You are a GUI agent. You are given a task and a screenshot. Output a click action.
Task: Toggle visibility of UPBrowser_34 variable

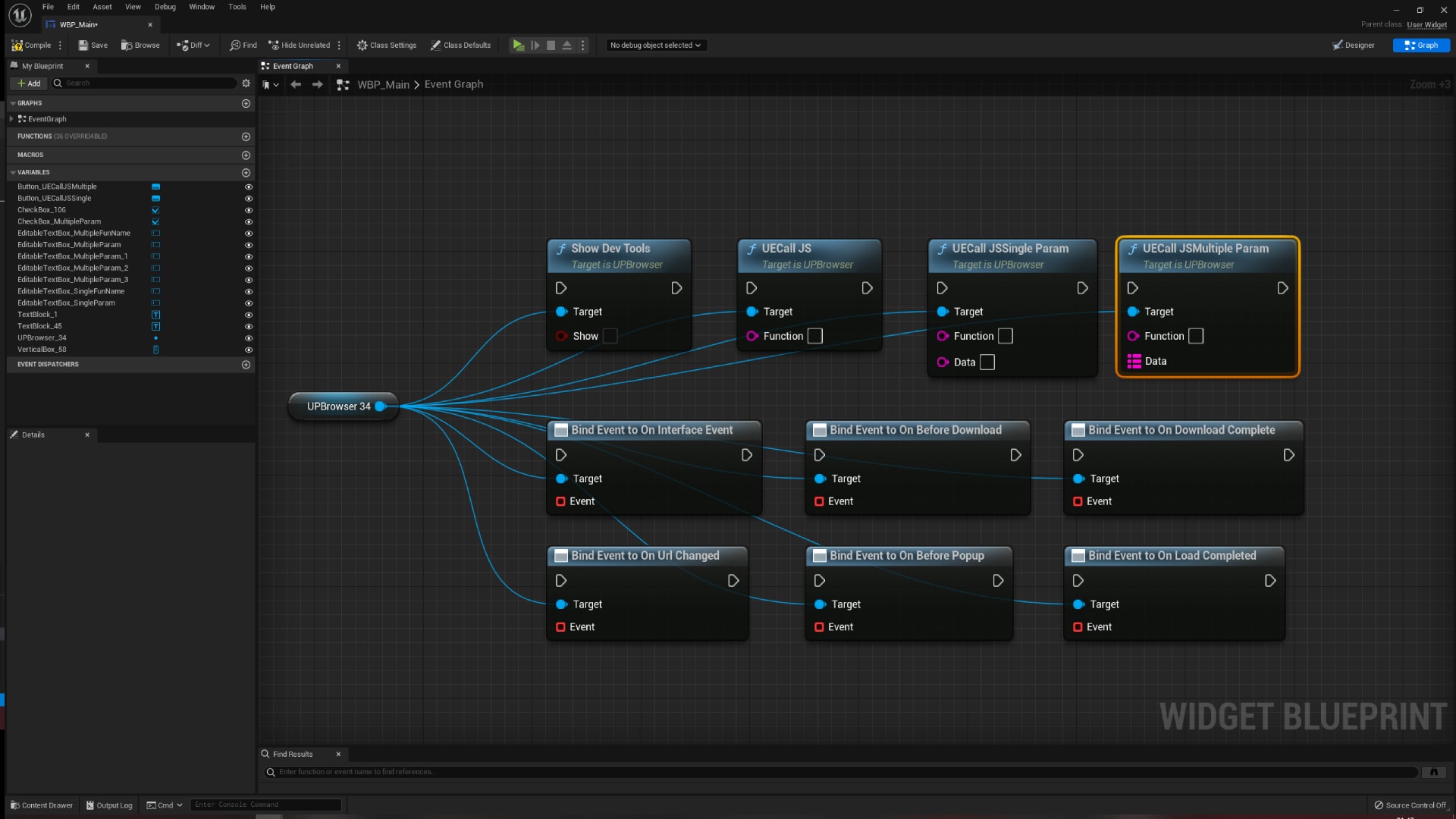point(249,338)
